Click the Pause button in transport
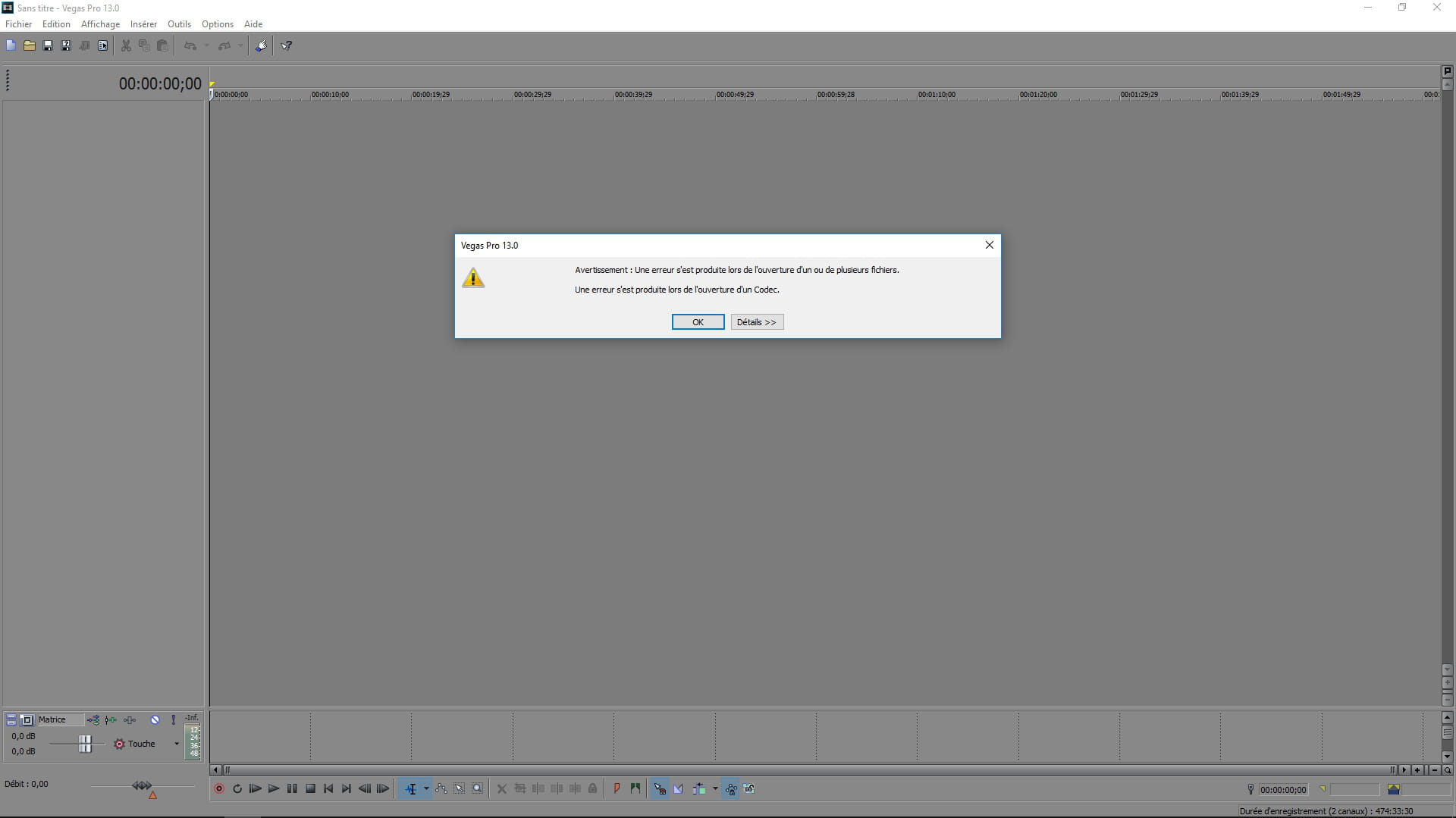This screenshot has width=1456, height=818. 292,788
